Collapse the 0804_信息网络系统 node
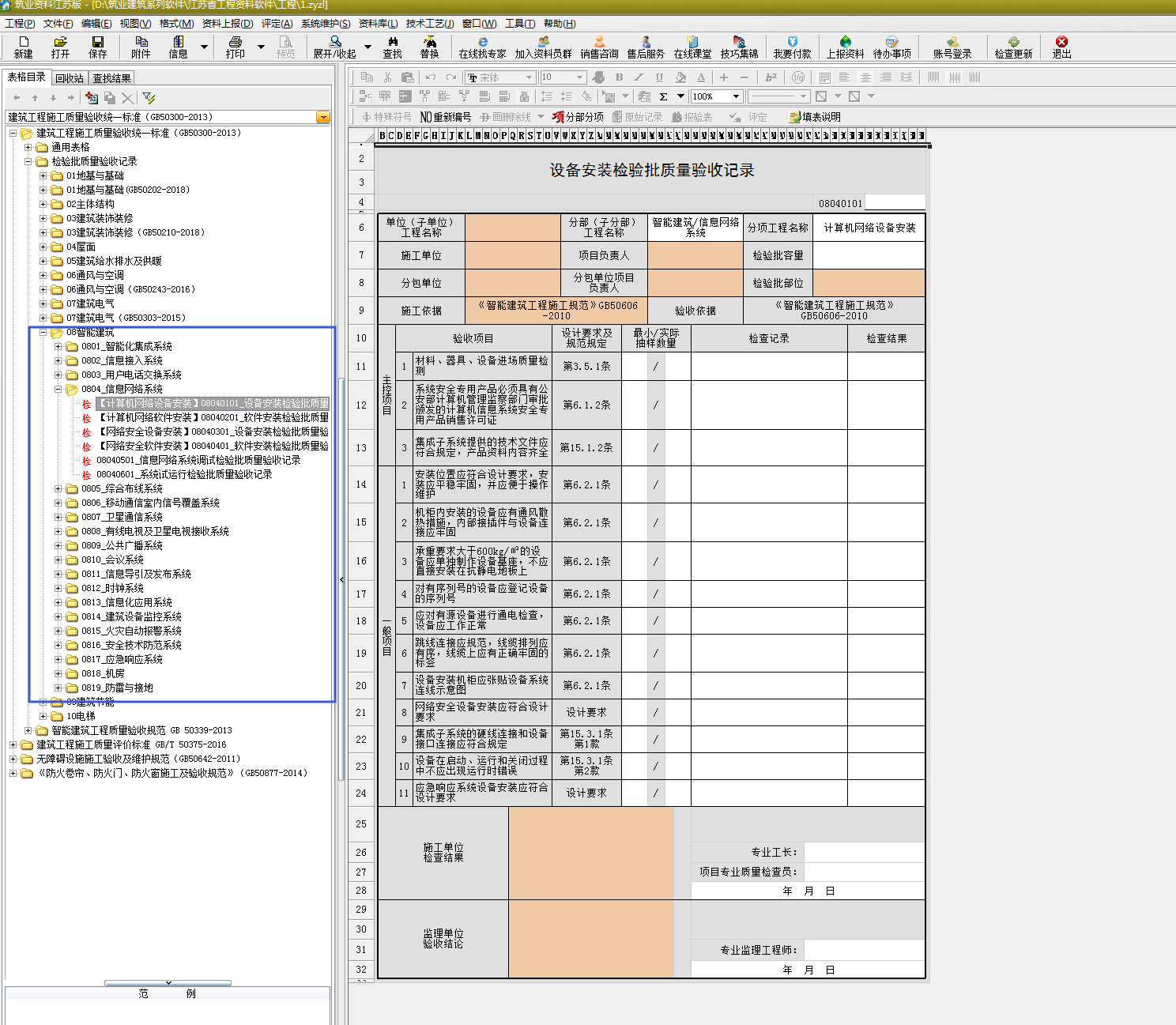 coord(58,390)
